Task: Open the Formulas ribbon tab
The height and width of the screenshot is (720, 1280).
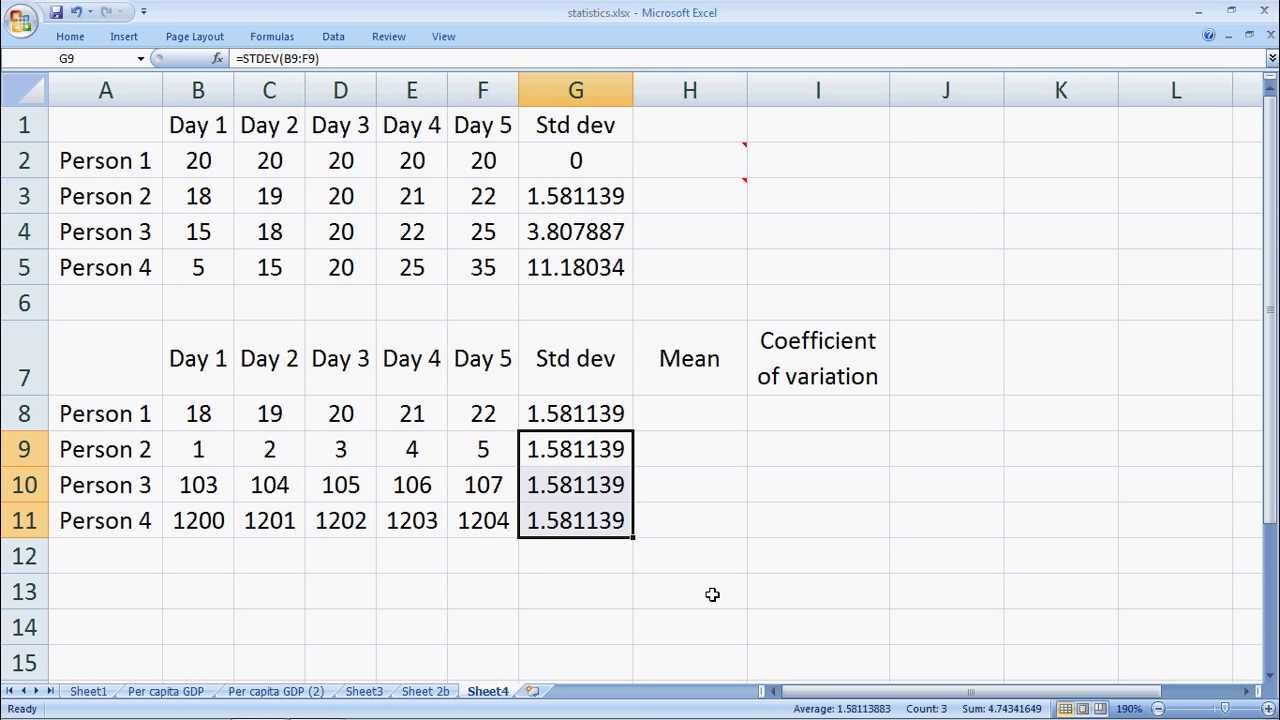Action: point(272,36)
